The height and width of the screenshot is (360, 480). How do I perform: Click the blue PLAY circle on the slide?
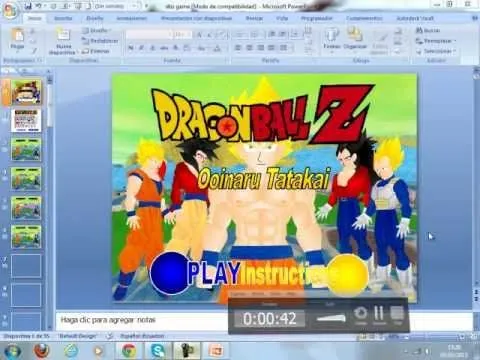(171, 273)
